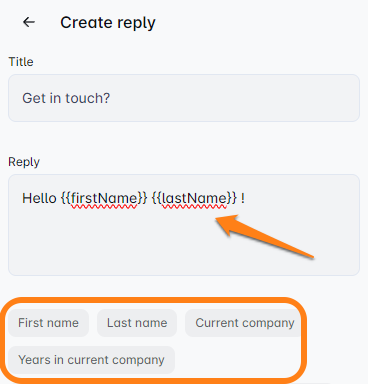368x384 pixels.
Task: Place cursor at the exclamation mark in reply
Action: click(x=243, y=198)
